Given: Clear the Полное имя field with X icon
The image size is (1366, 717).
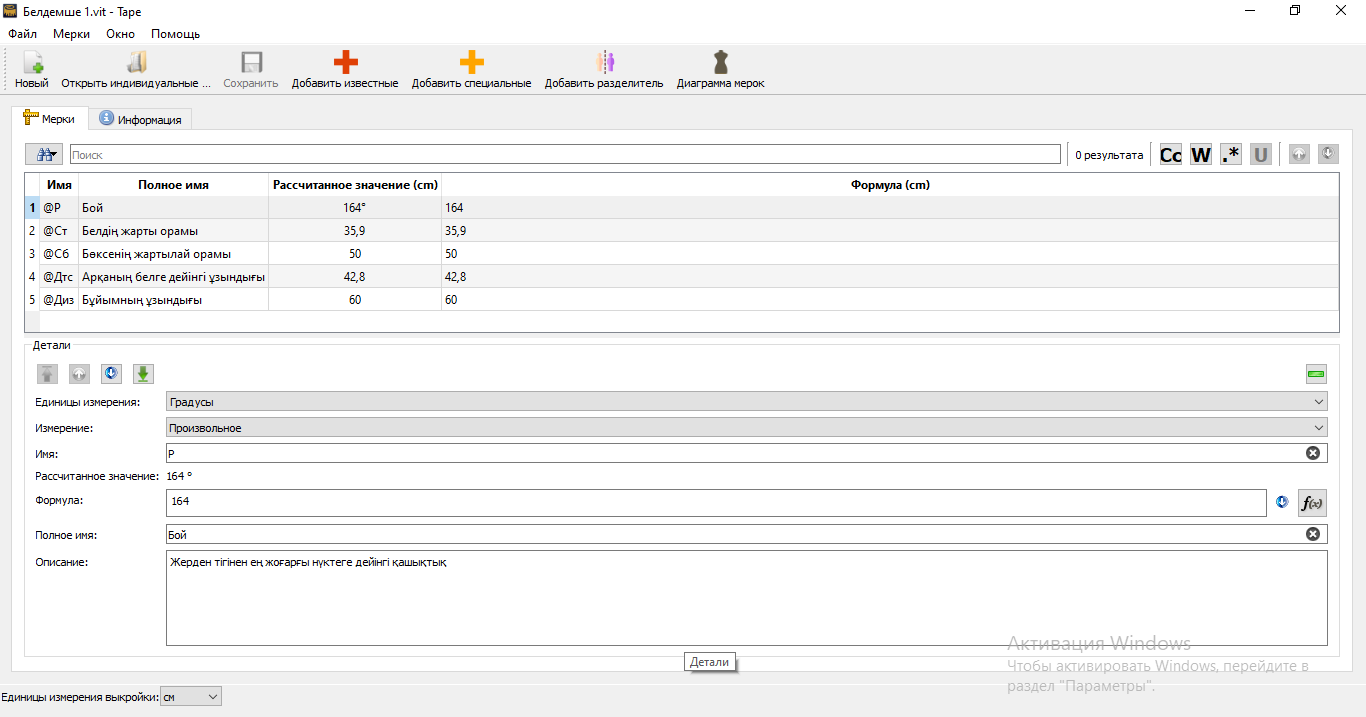Looking at the screenshot, I should click(x=1313, y=534).
